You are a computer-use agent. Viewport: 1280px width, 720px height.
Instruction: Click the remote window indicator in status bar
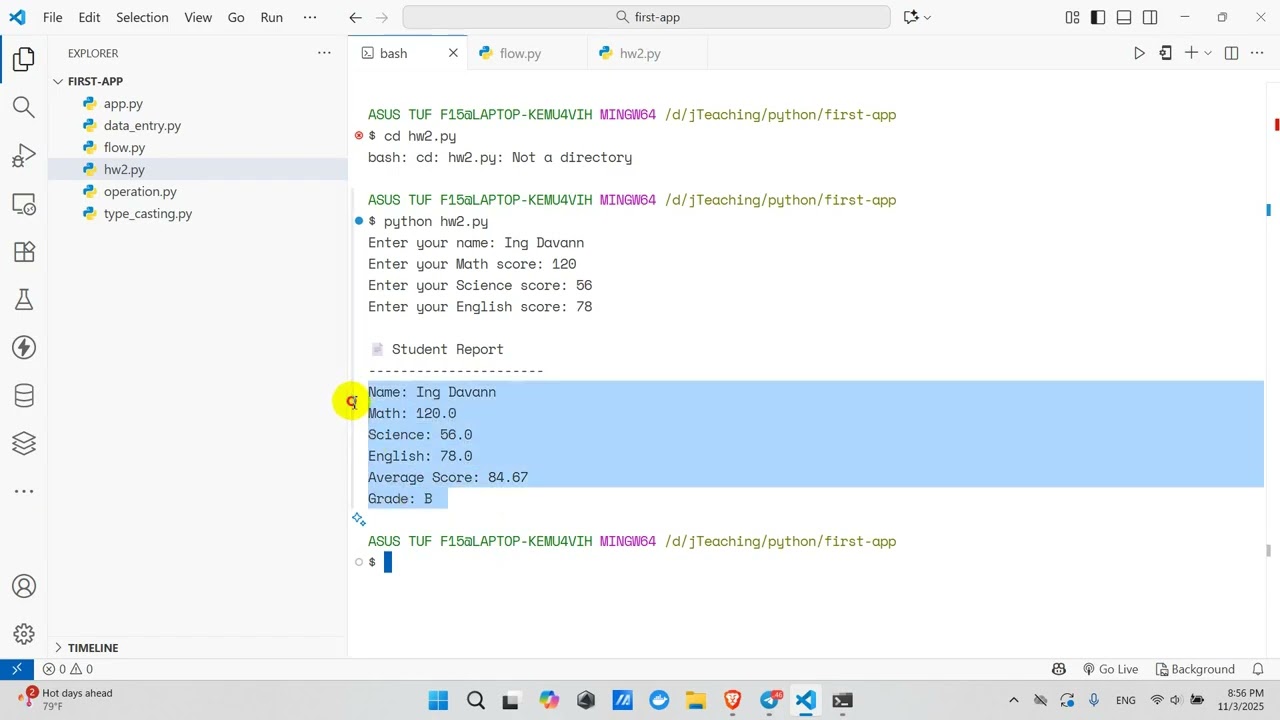point(16,669)
